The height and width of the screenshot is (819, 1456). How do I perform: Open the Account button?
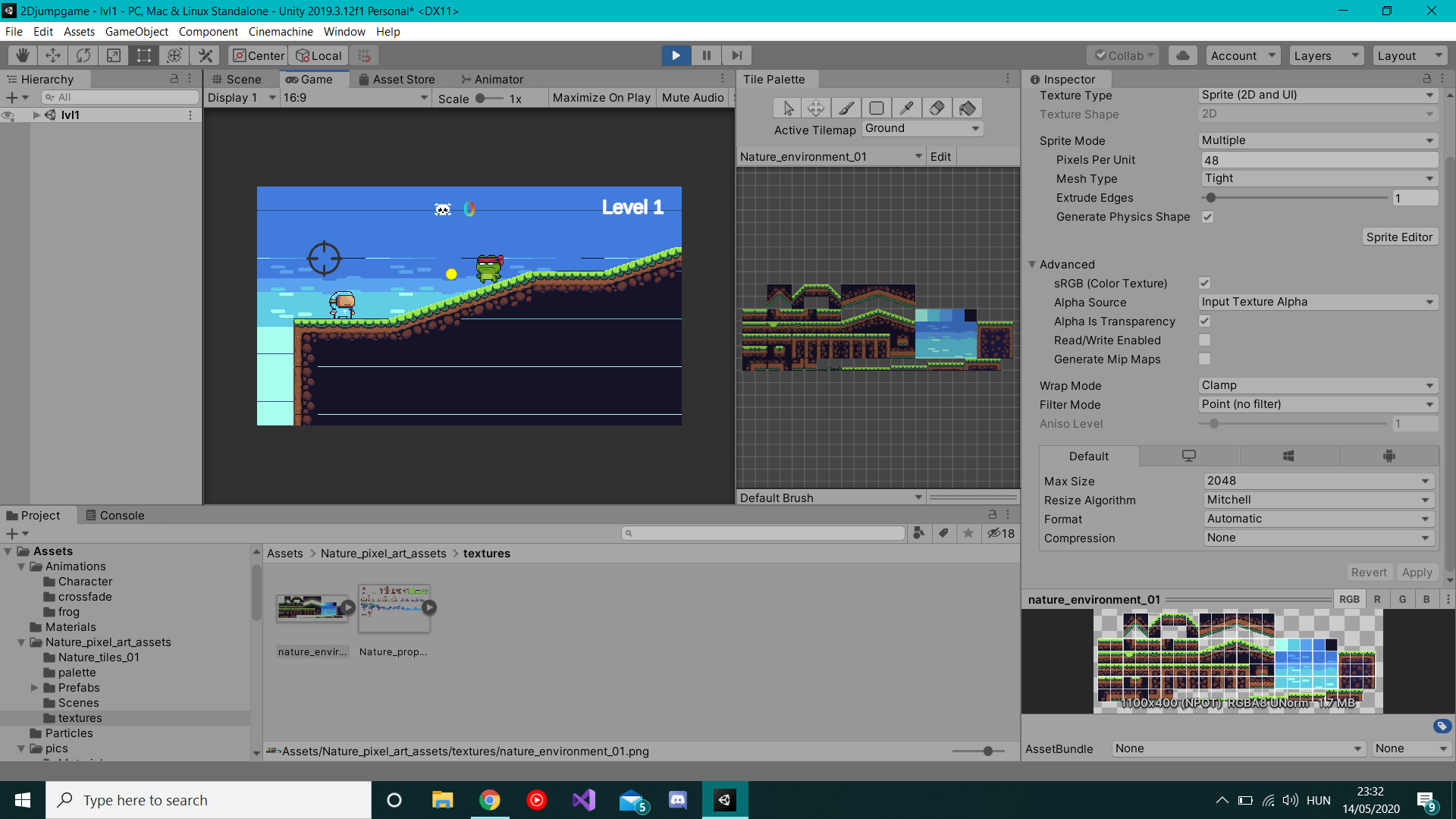(1242, 55)
